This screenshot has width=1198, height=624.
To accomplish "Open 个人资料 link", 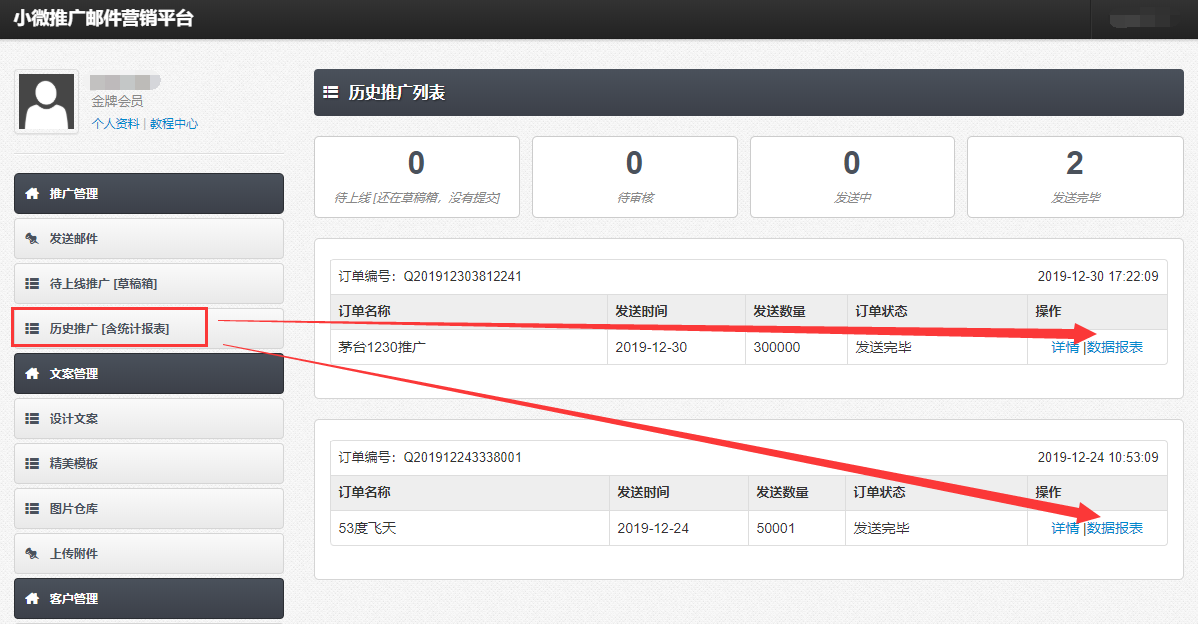I will [115, 124].
